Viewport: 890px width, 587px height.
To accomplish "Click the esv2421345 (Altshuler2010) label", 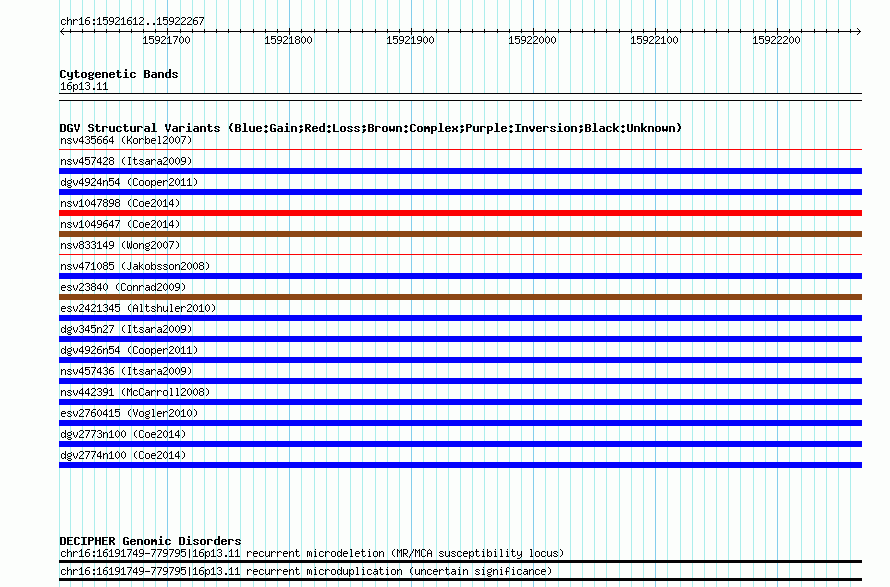I will coord(138,308).
